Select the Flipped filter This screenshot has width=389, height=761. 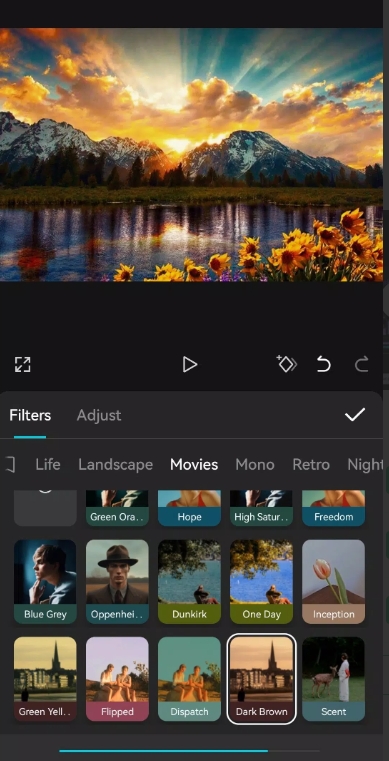click(117, 679)
